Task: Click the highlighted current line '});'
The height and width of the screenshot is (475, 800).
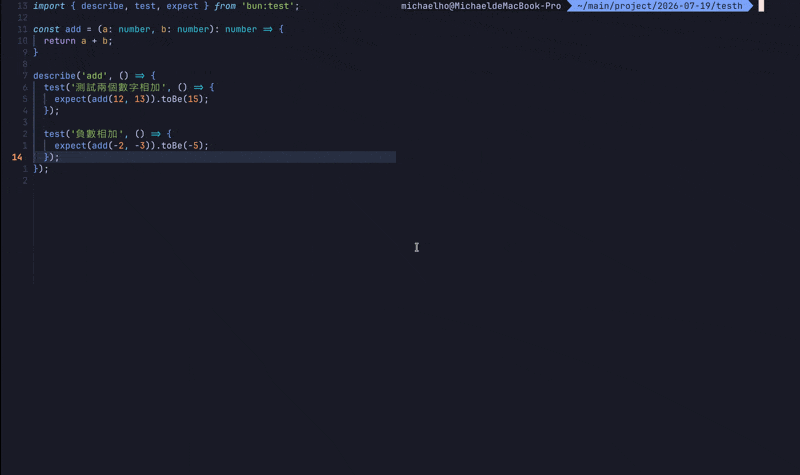Action: (x=214, y=157)
